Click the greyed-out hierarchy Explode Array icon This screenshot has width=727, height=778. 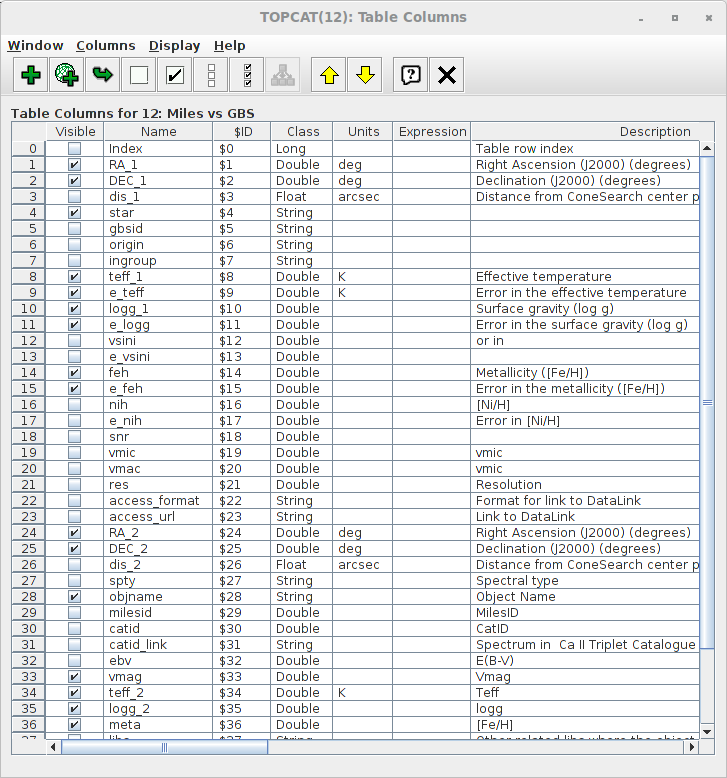click(283, 75)
